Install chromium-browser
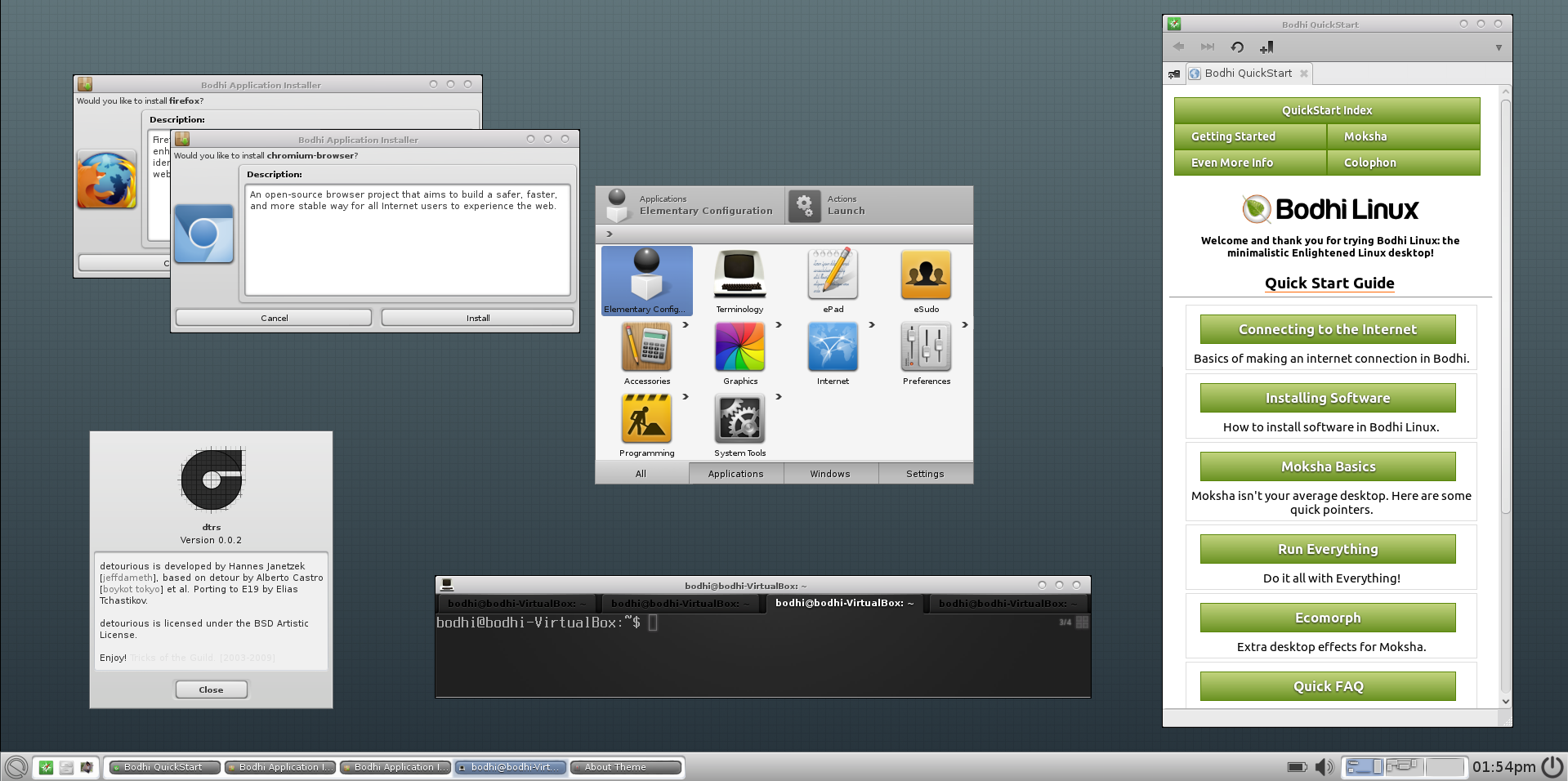The image size is (1568, 781). 478,318
